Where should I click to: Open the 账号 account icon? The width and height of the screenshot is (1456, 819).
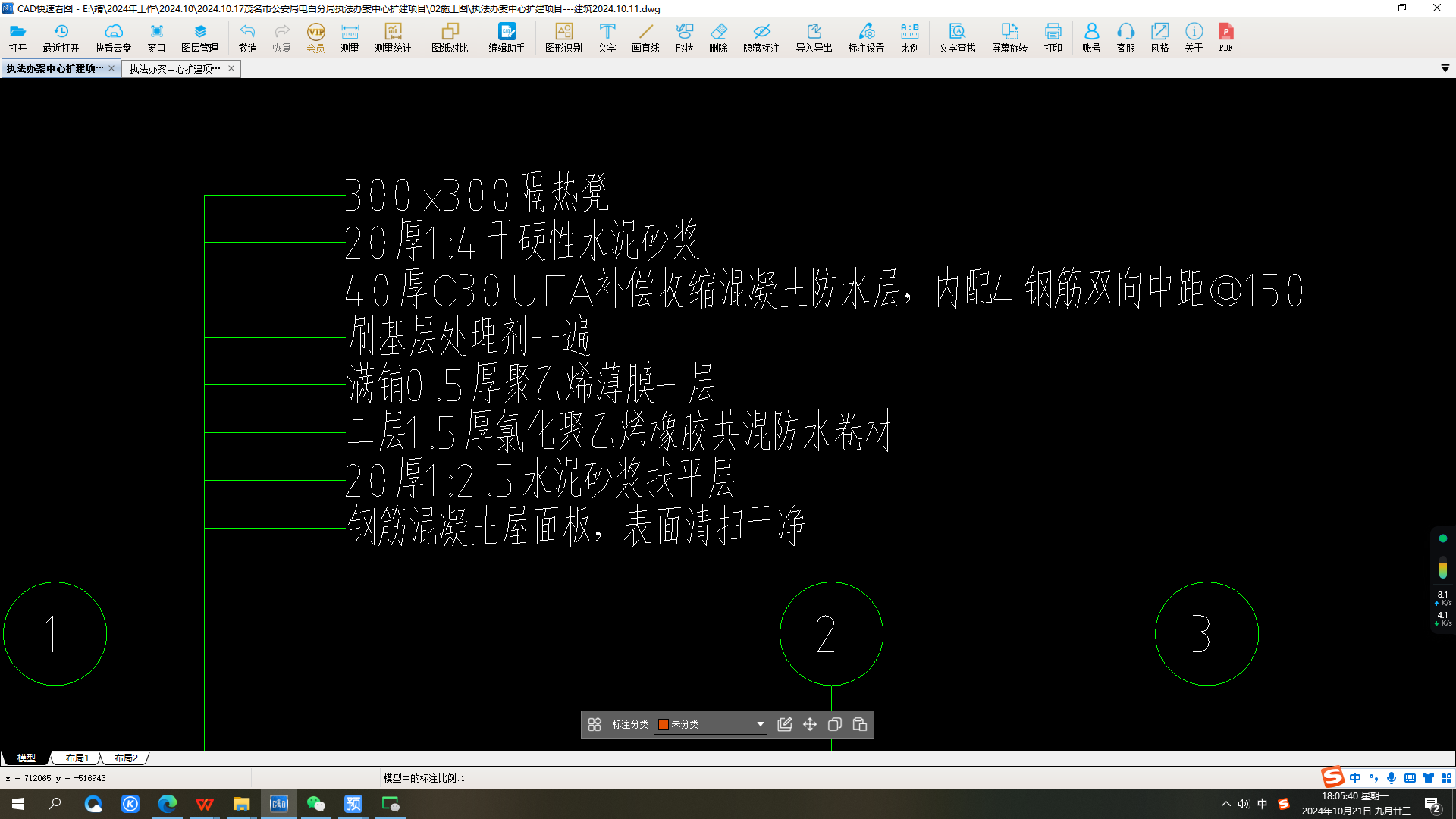1091,37
